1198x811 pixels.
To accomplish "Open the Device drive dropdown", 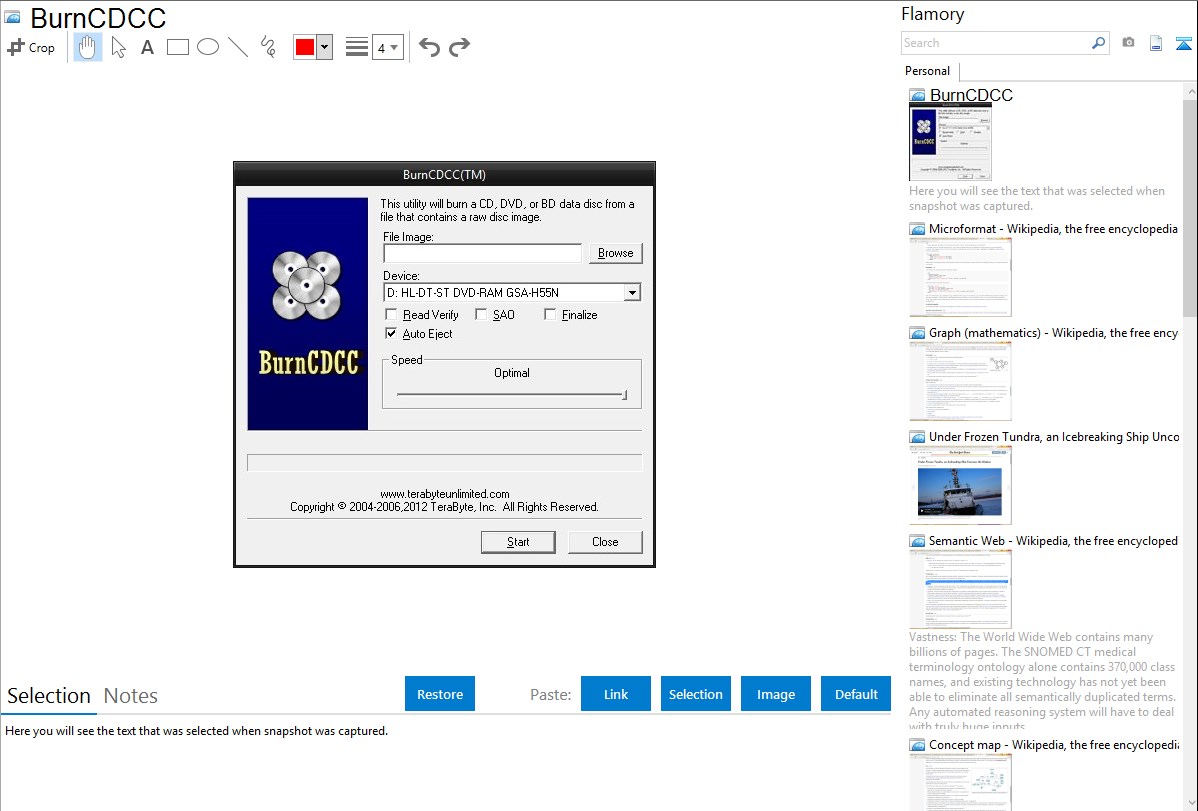I will (x=631, y=293).
